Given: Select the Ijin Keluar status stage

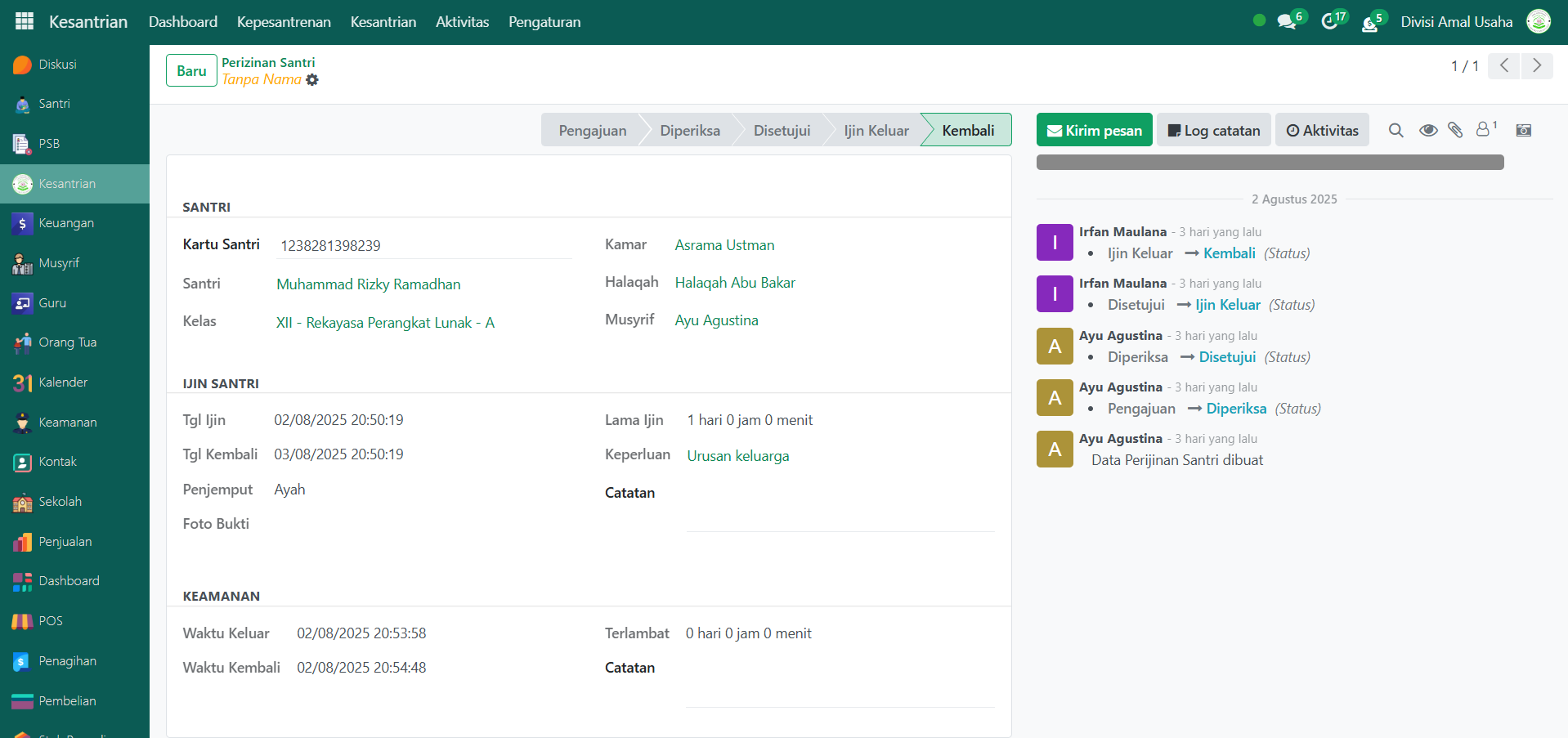Looking at the screenshot, I should (876, 131).
